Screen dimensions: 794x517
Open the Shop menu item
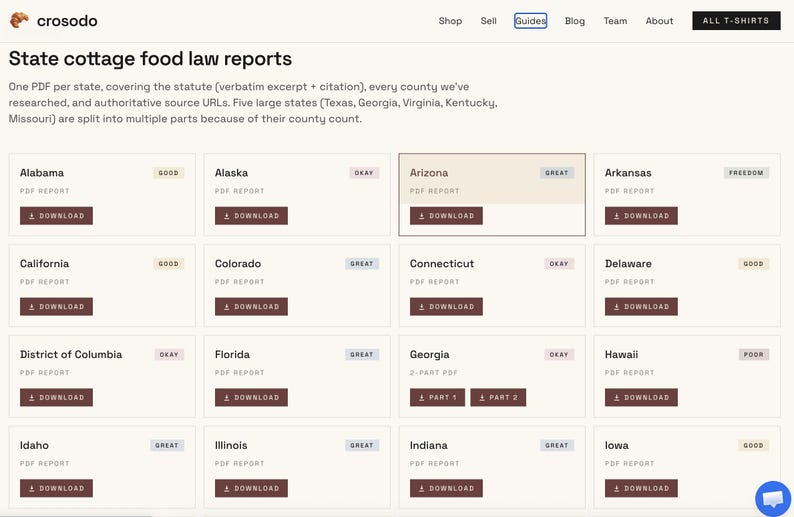(450, 21)
